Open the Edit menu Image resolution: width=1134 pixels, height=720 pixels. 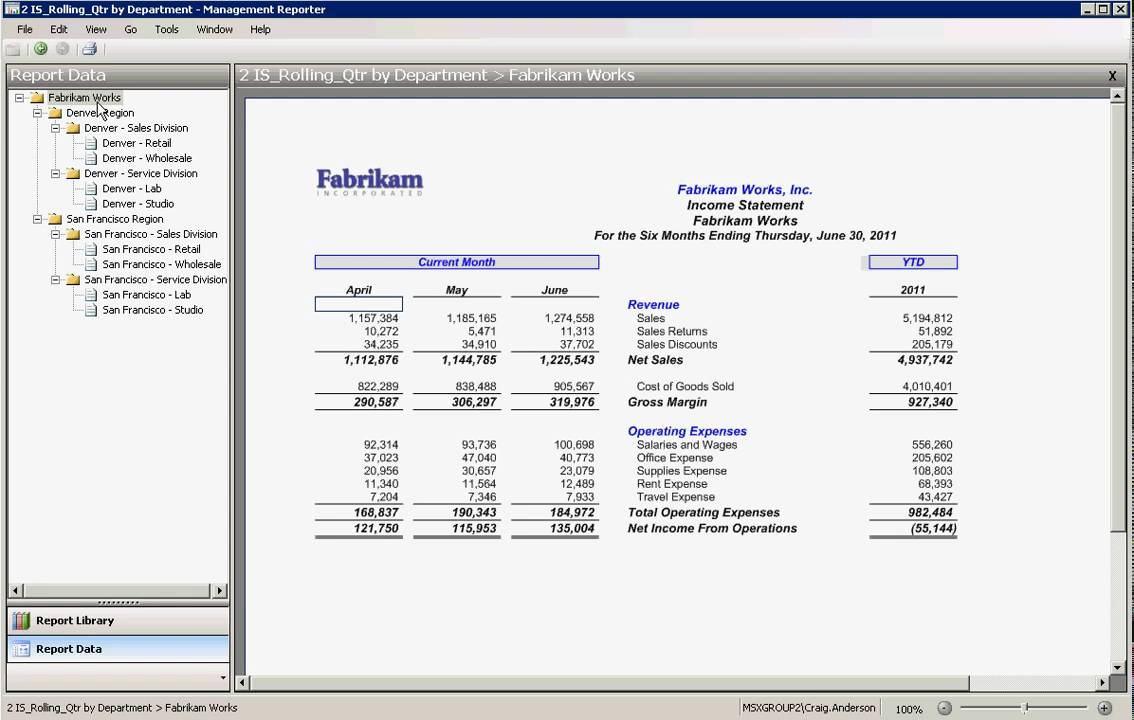pyautogui.click(x=59, y=30)
